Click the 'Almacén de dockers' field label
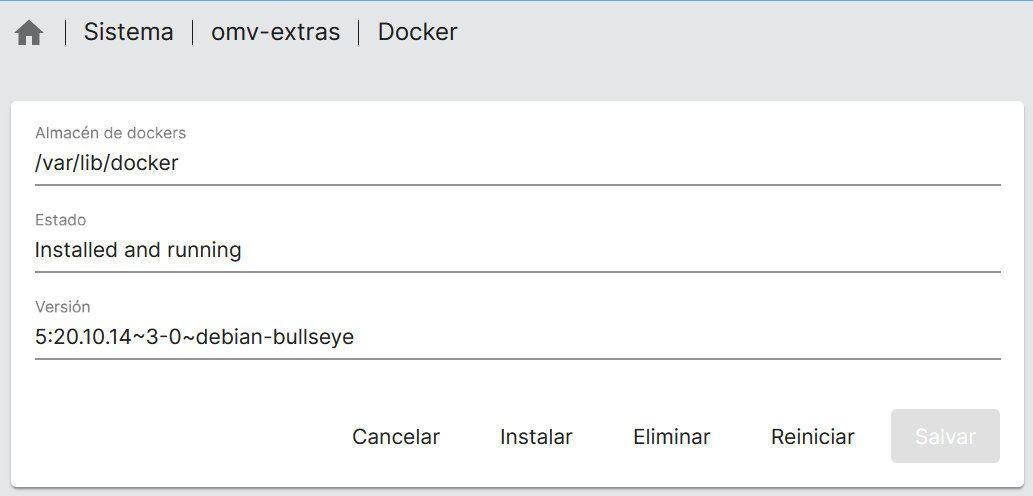This screenshot has height=496, width=1033. [110, 133]
